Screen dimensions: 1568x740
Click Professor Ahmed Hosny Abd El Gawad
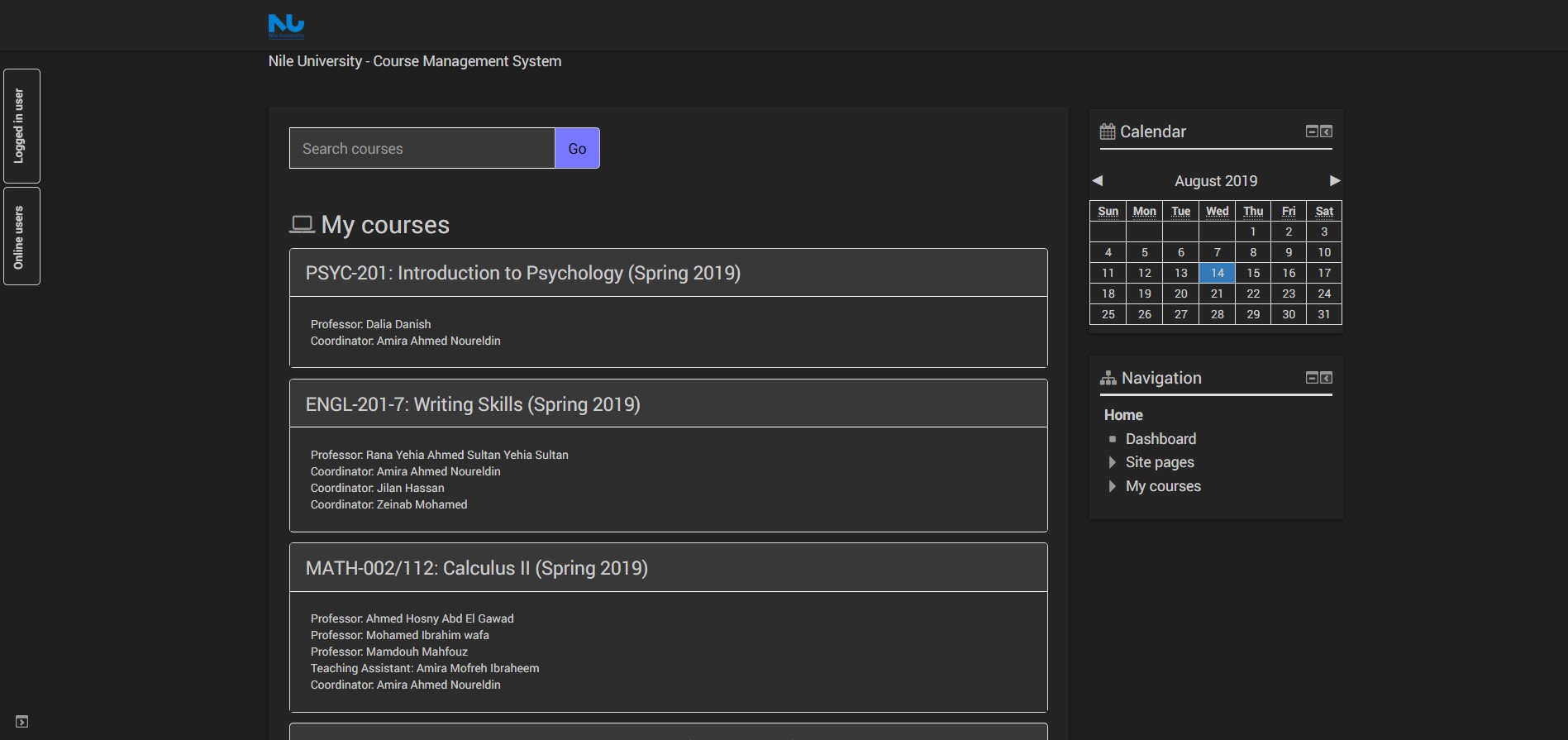tap(412, 618)
